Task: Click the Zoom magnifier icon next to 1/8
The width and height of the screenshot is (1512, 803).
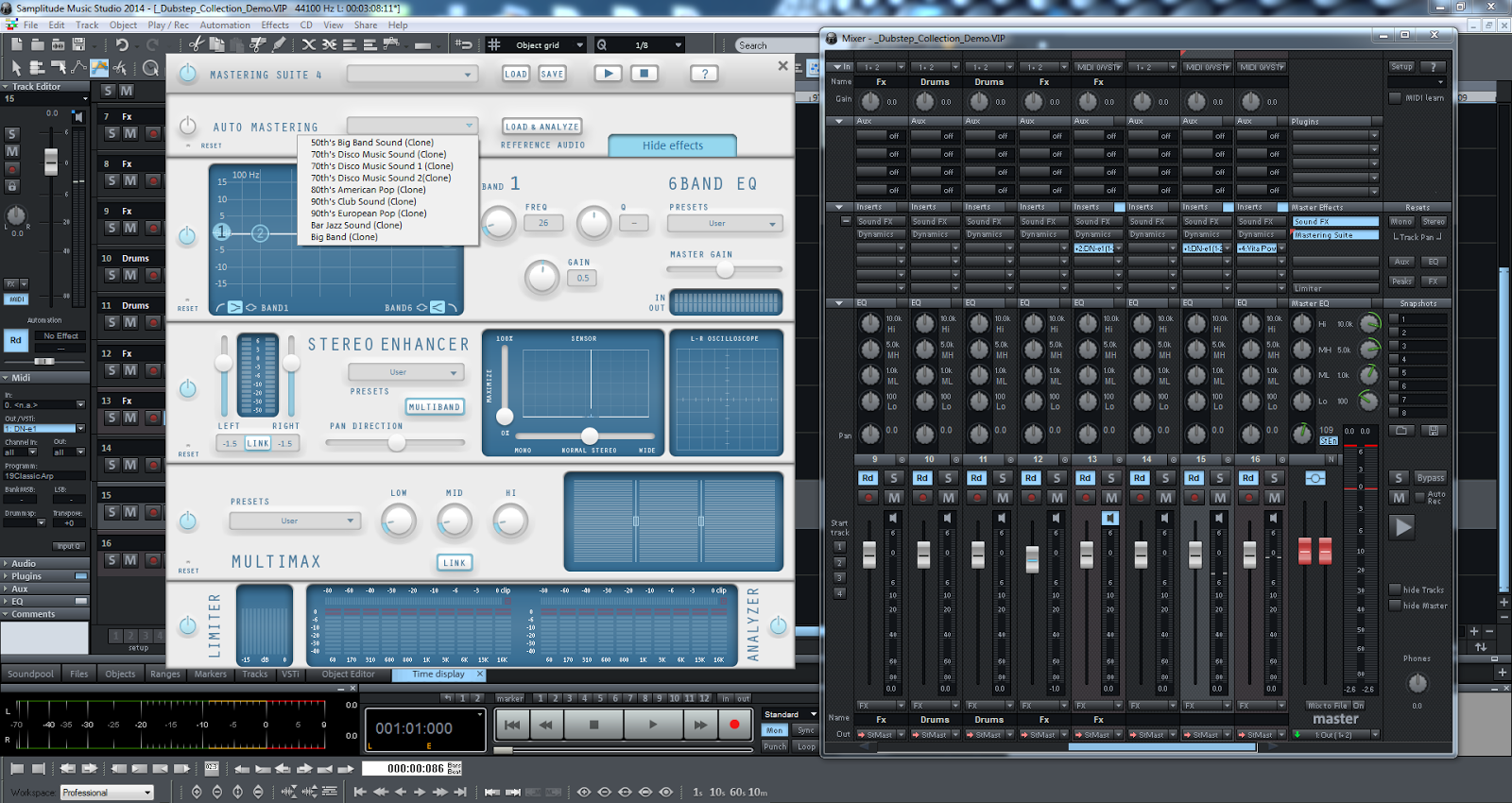Action: pyautogui.click(x=602, y=44)
